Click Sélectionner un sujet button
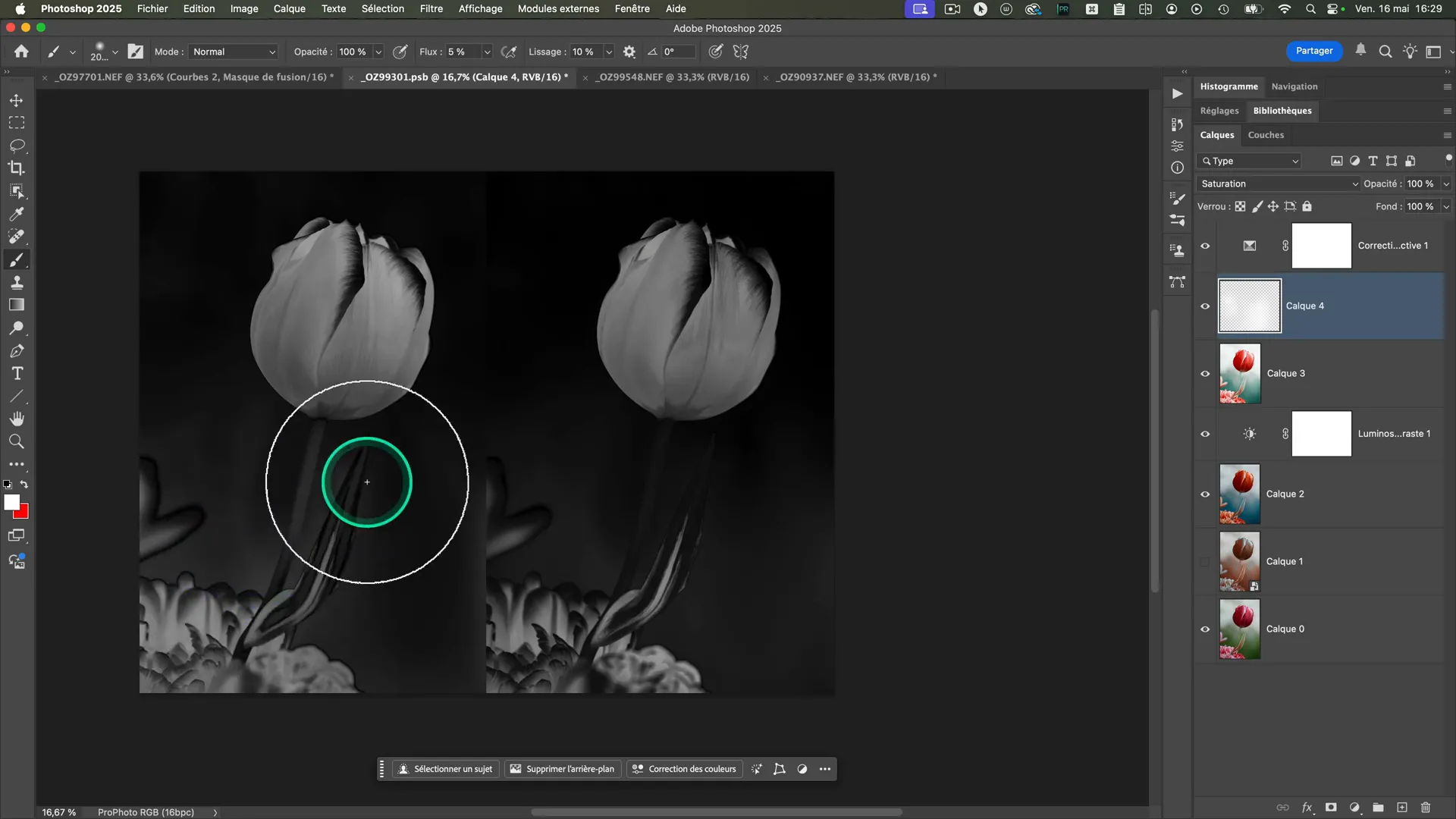 click(x=446, y=769)
